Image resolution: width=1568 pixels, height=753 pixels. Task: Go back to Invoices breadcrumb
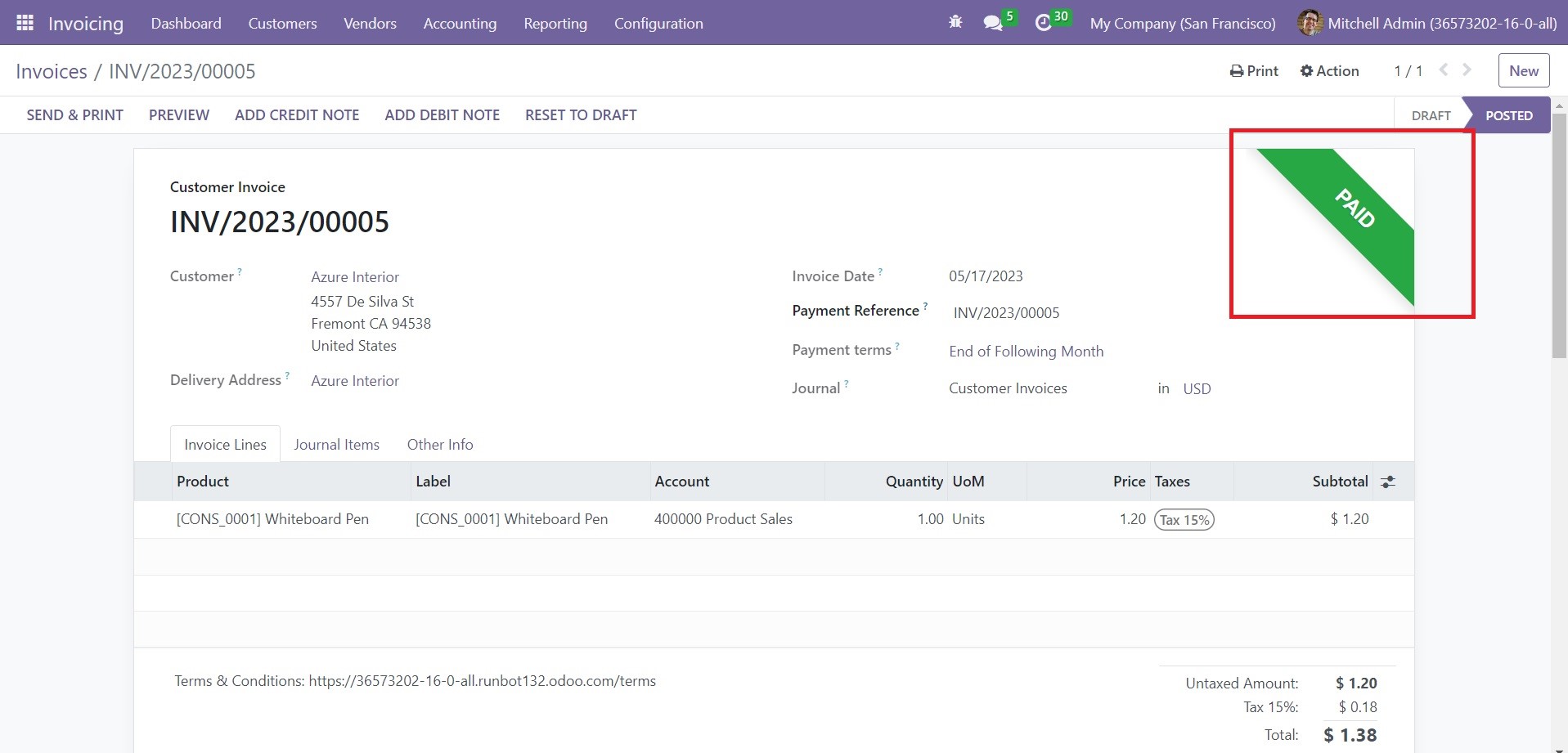pyautogui.click(x=52, y=71)
